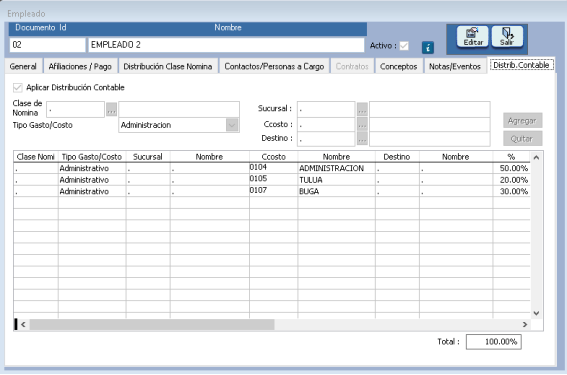Switch to the Conceptos tab

coord(398,67)
